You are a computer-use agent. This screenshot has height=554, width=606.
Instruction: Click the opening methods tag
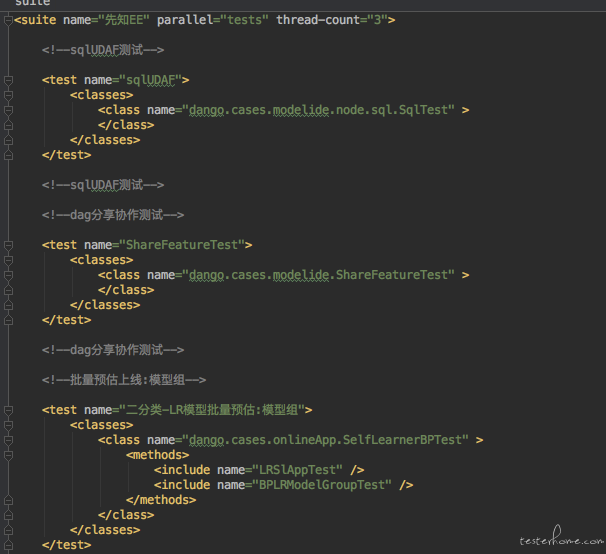pos(158,455)
